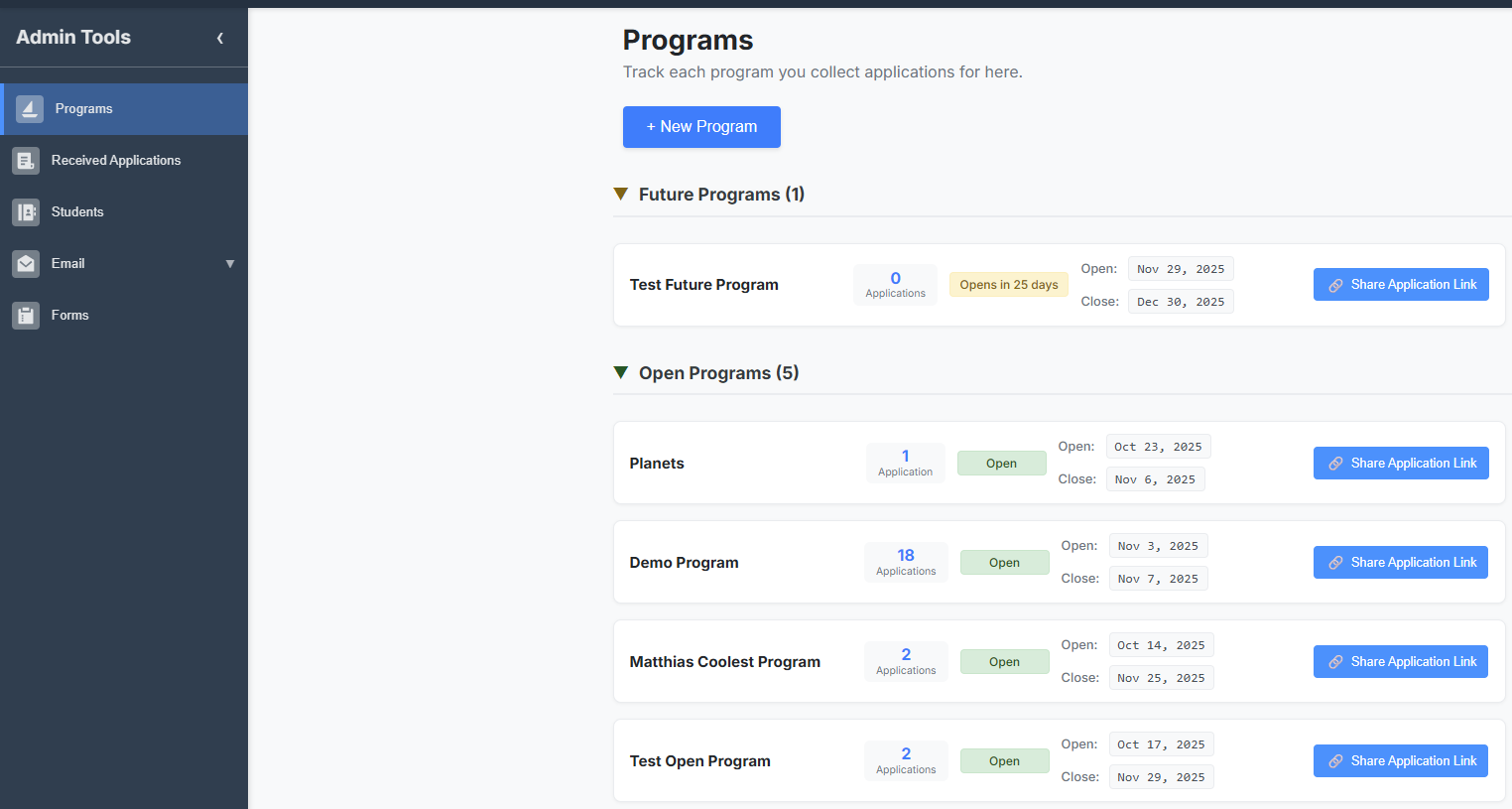
Task: Click the link icon on Planets share button
Action: (x=1335, y=463)
